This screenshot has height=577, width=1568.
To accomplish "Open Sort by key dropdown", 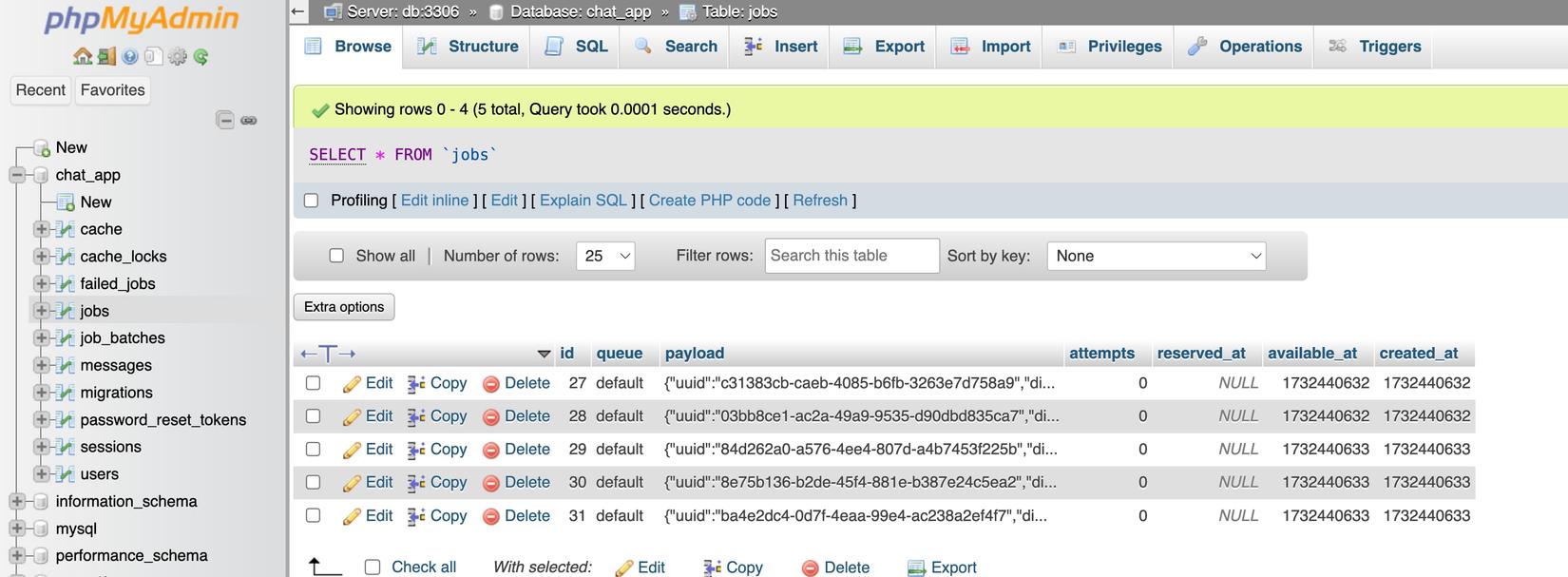I will pyautogui.click(x=1156, y=256).
